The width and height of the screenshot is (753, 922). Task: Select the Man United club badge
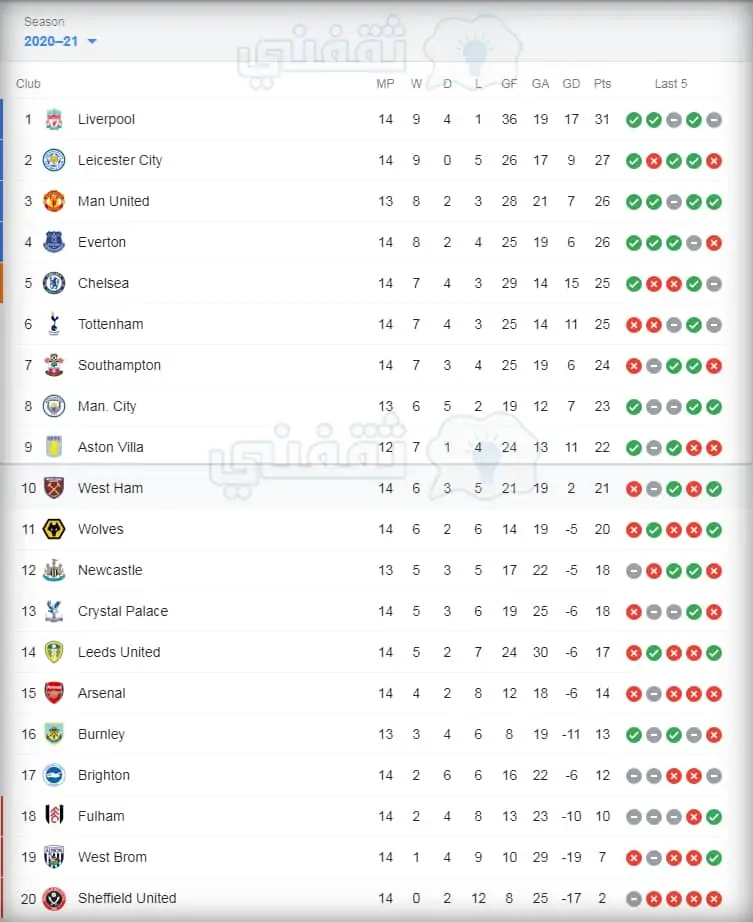[54, 201]
